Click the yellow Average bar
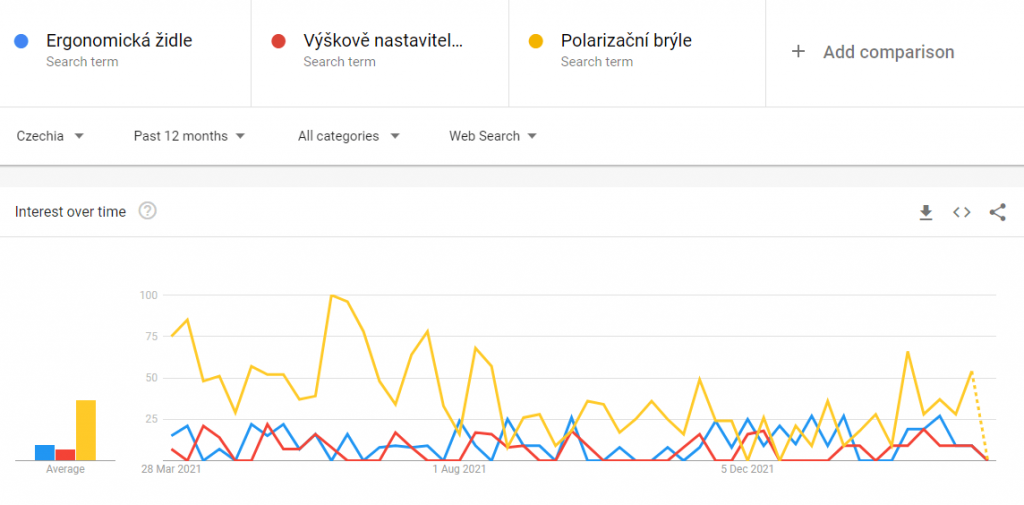The image size is (1024, 505). coord(86,430)
